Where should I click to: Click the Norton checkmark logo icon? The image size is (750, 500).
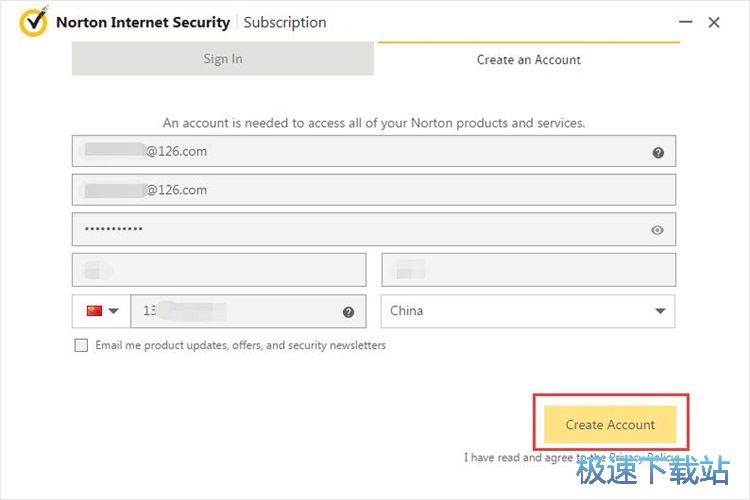[x=34, y=21]
